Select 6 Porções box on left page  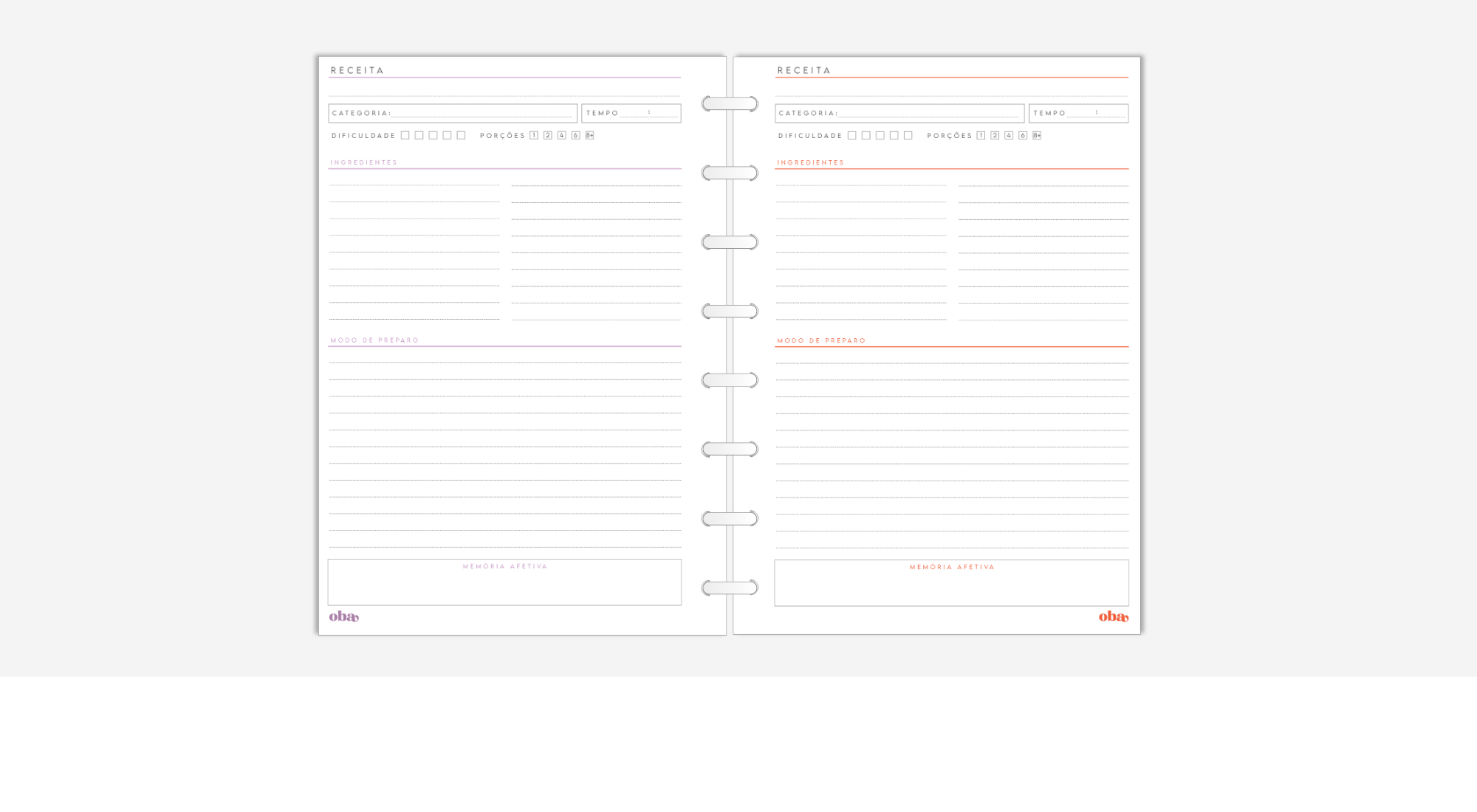pyautogui.click(x=576, y=135)
